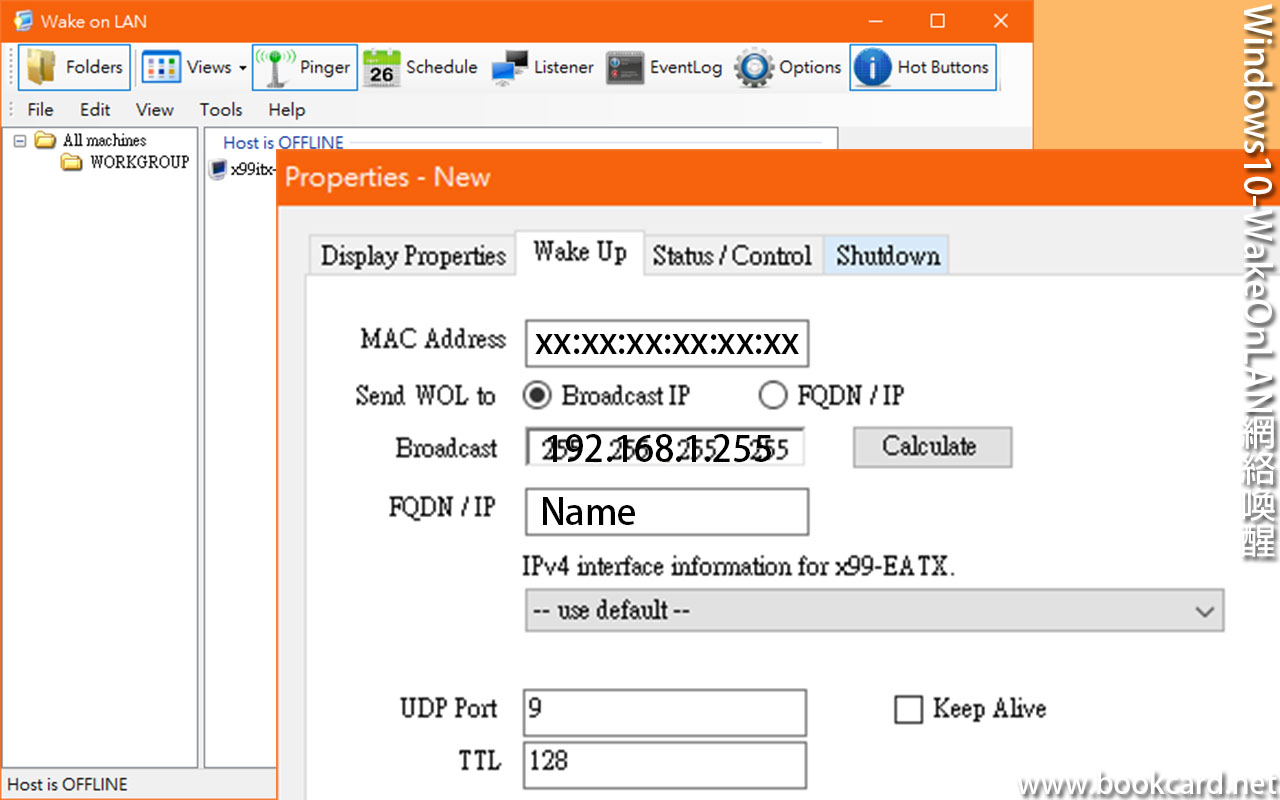Collapse the All machines tree node
Screen dimensions: 1280x800
[20, 141]
